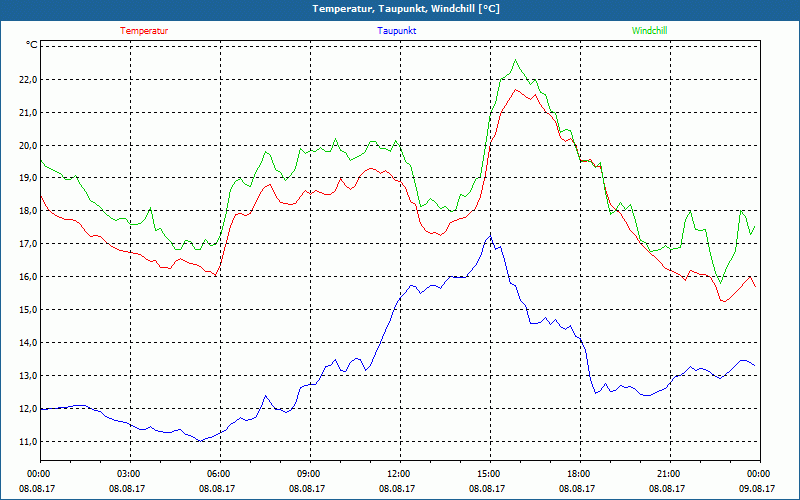800x500 pixels.
Task: Click the chart title 'Temperatur, Taupunkt, Windchill [°C]'
Action: pyautogui.click(x=400, y=9)
